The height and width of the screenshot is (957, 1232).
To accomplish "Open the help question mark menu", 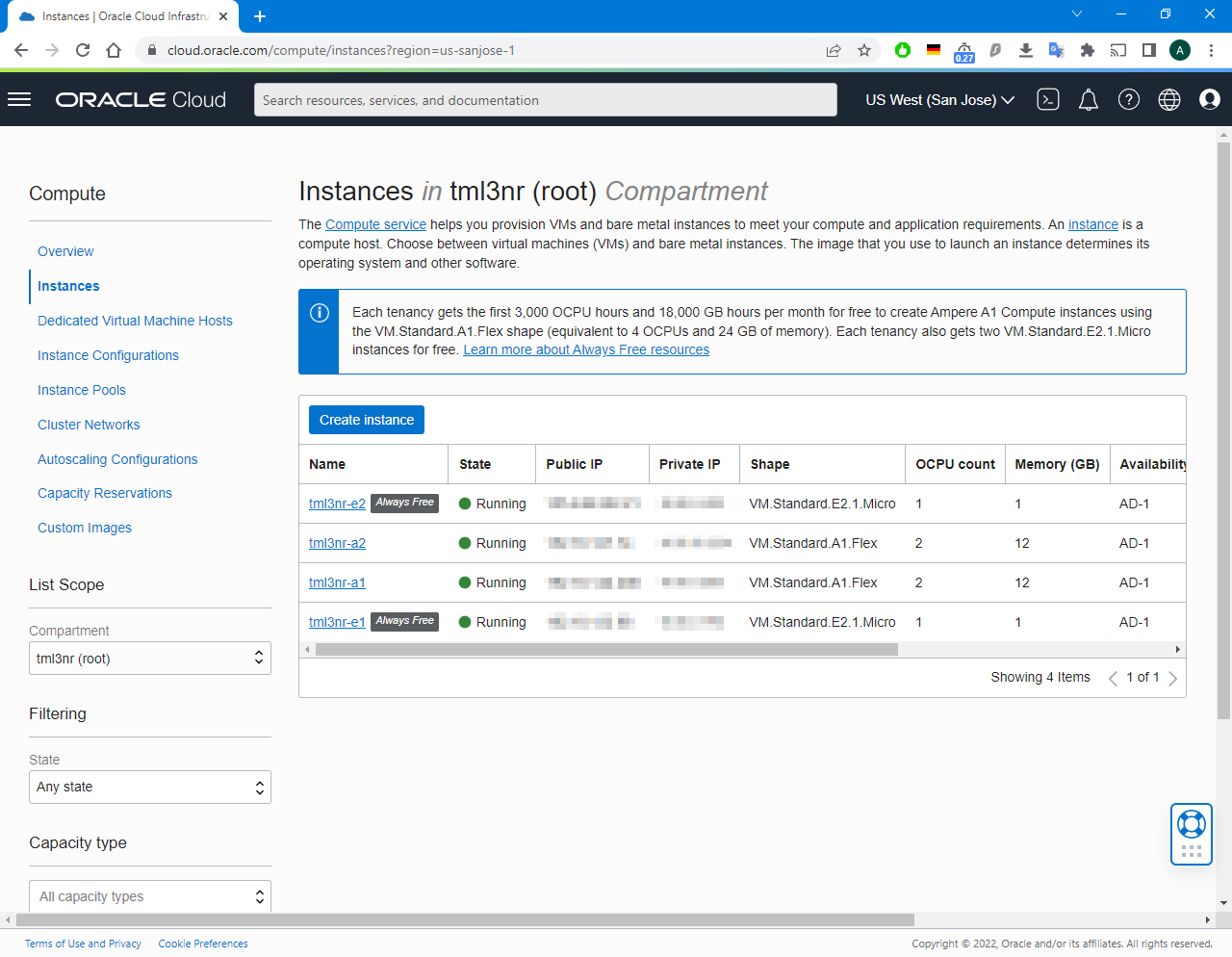I will 1129,99.
